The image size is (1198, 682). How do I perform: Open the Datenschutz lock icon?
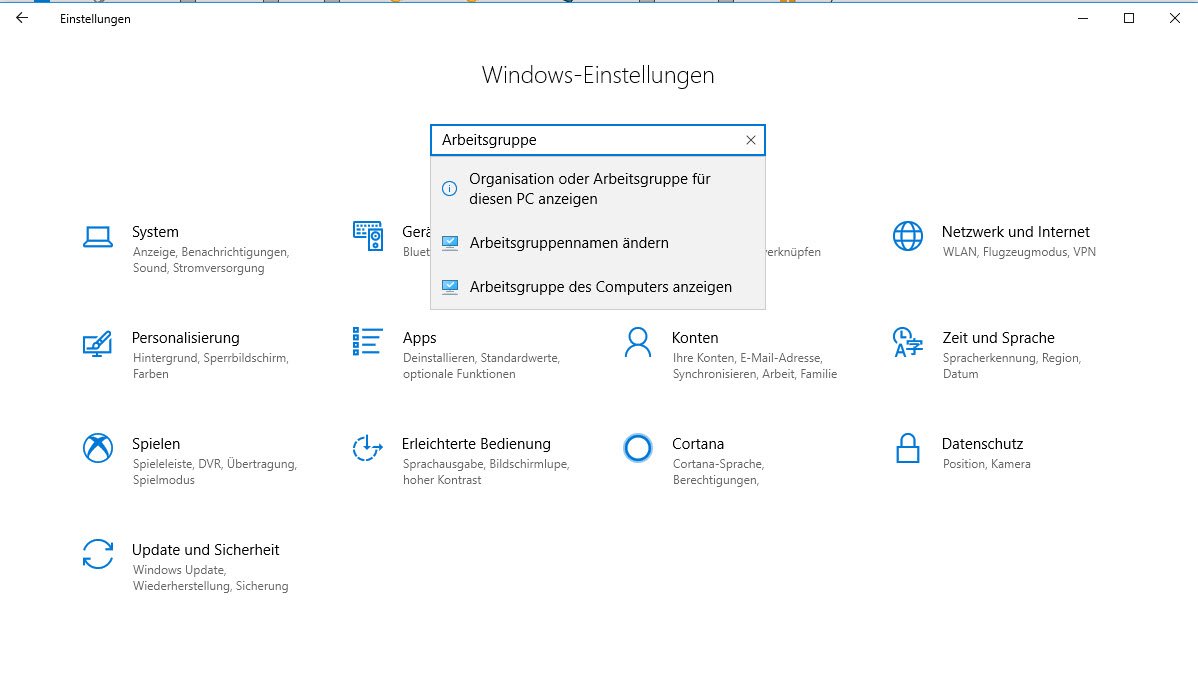click(908, 448)
